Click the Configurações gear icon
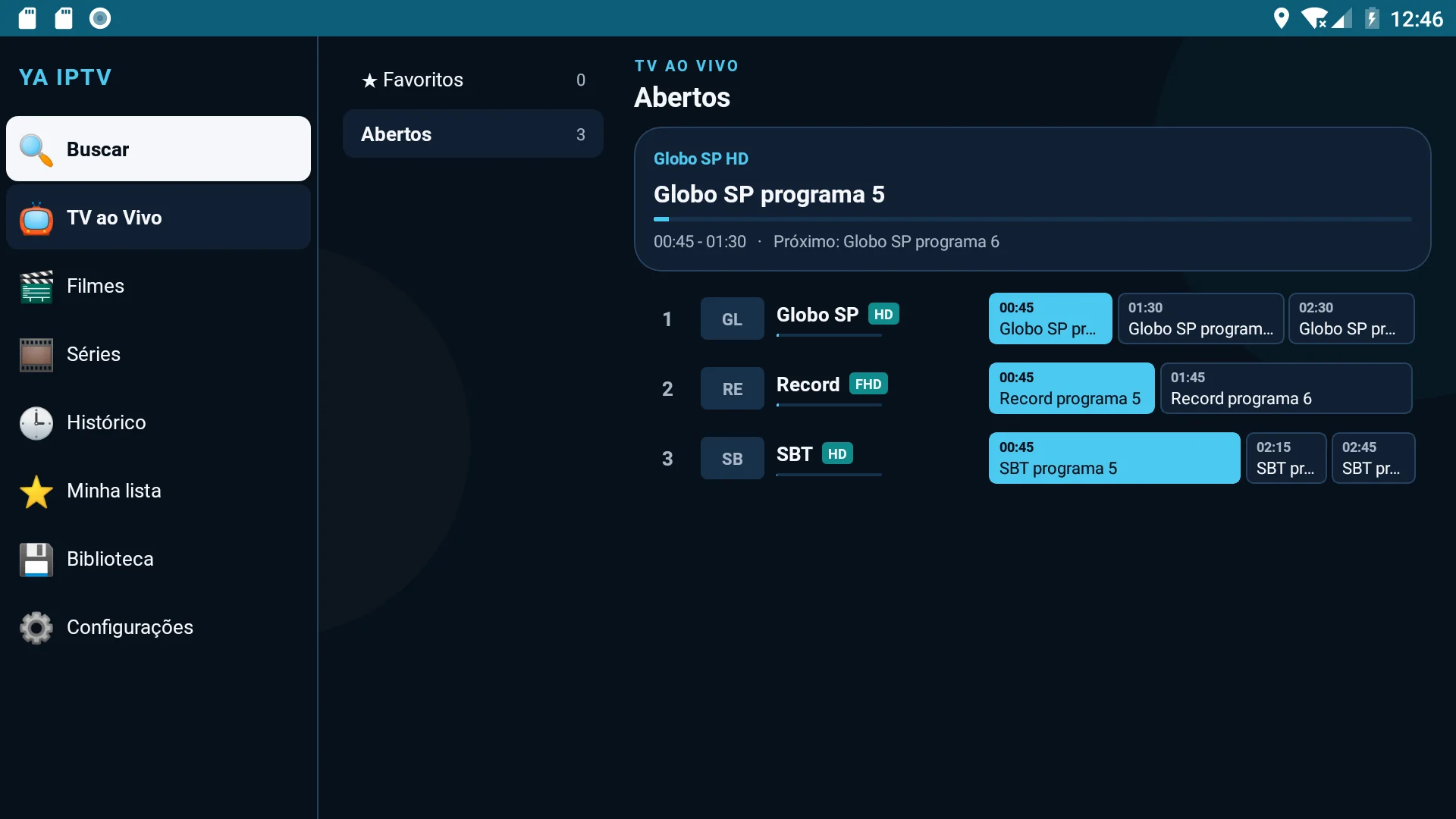This screenshot has height=819, width=1456. click(x=36, y=627)
